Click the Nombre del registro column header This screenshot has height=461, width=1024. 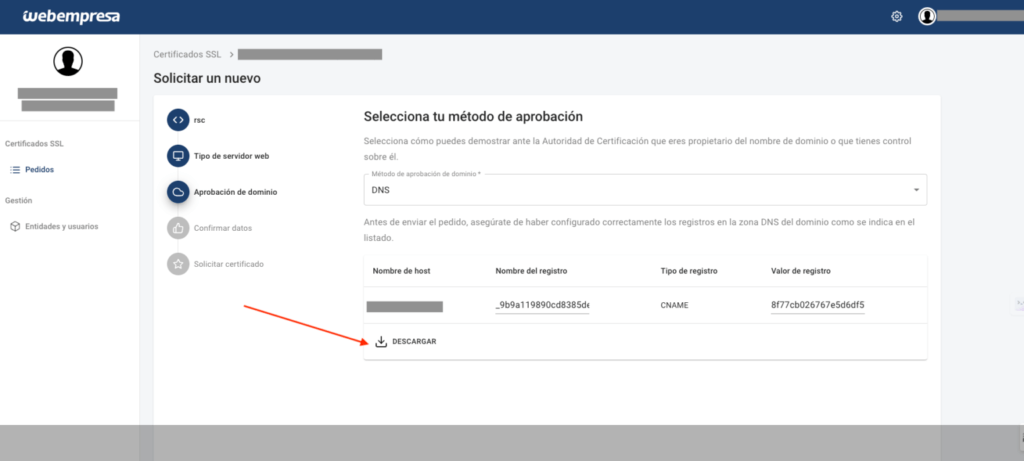coord(531,271)
